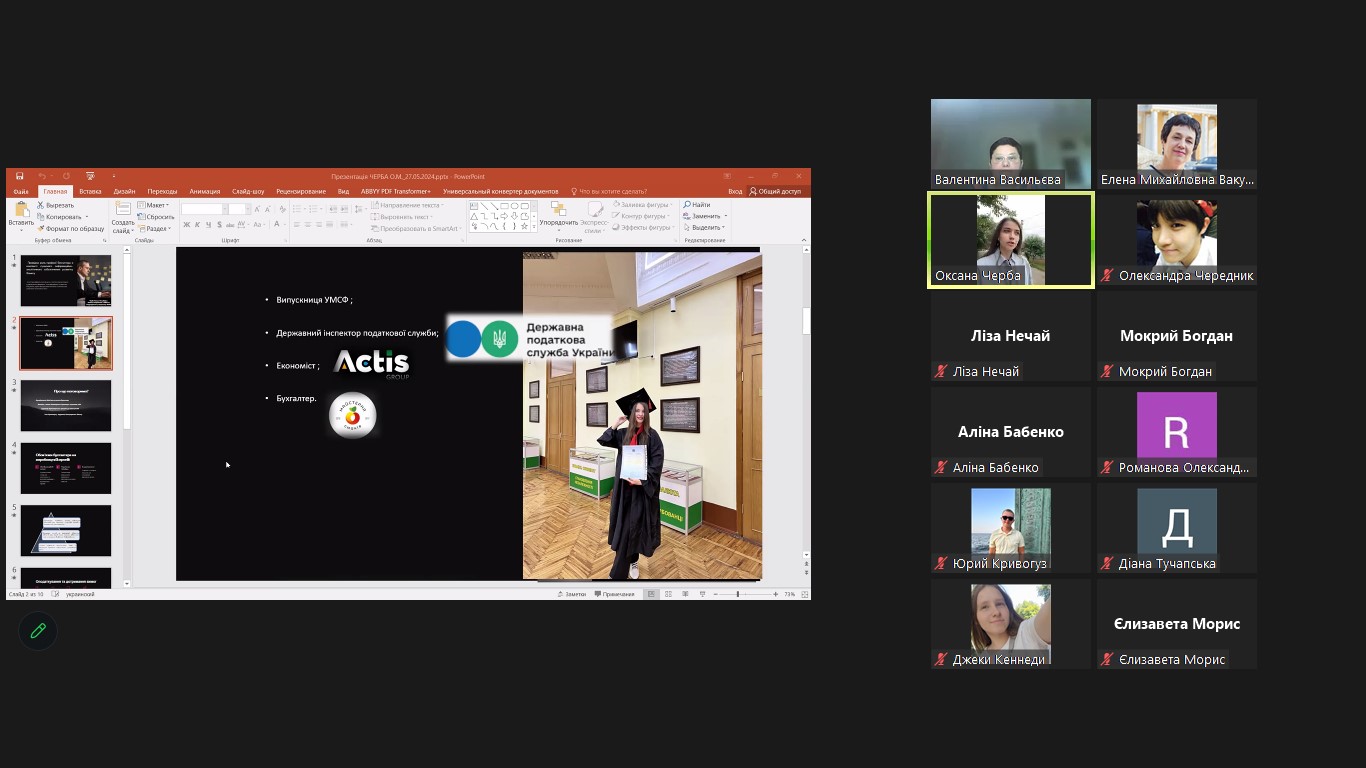This screenshot has width=1366, height=768.
Task: Click the zoom in plus button
Action: coord(775,594)
